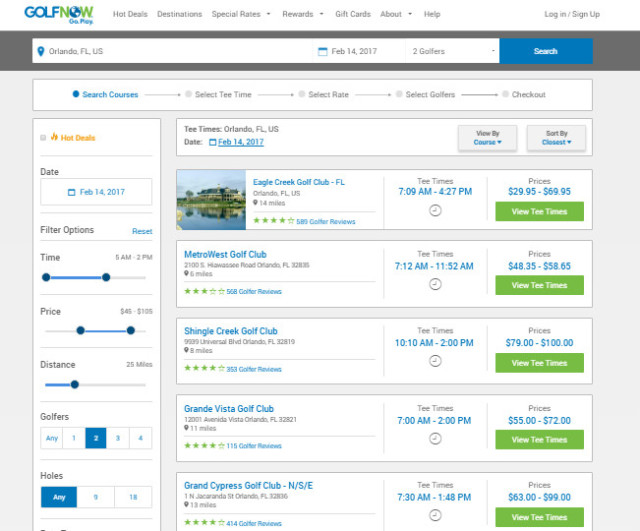Click the Price slider left handle
This screenshot has height=531, width=640.
click(x=80, y=331)
